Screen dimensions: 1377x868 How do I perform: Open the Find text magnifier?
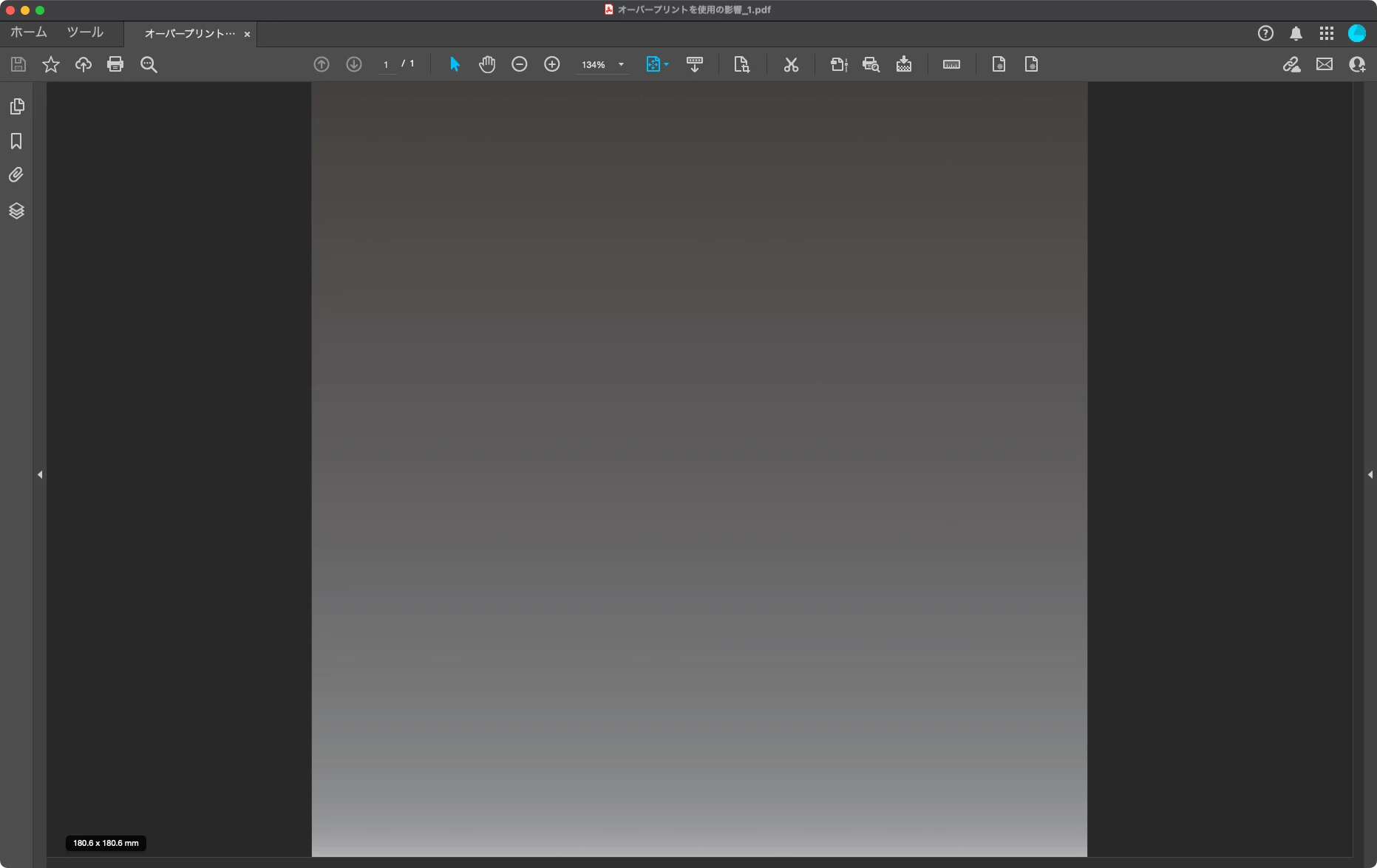149,65
